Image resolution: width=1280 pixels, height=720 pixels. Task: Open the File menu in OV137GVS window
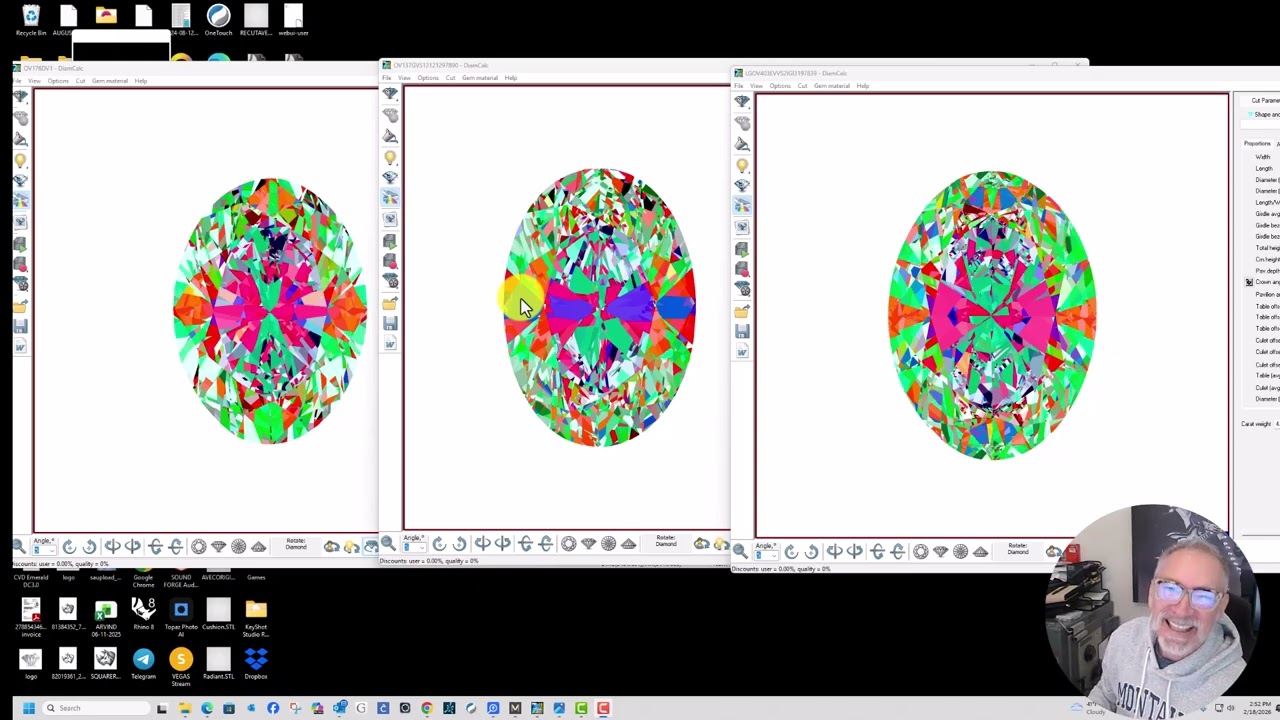(x=387, y=78)
